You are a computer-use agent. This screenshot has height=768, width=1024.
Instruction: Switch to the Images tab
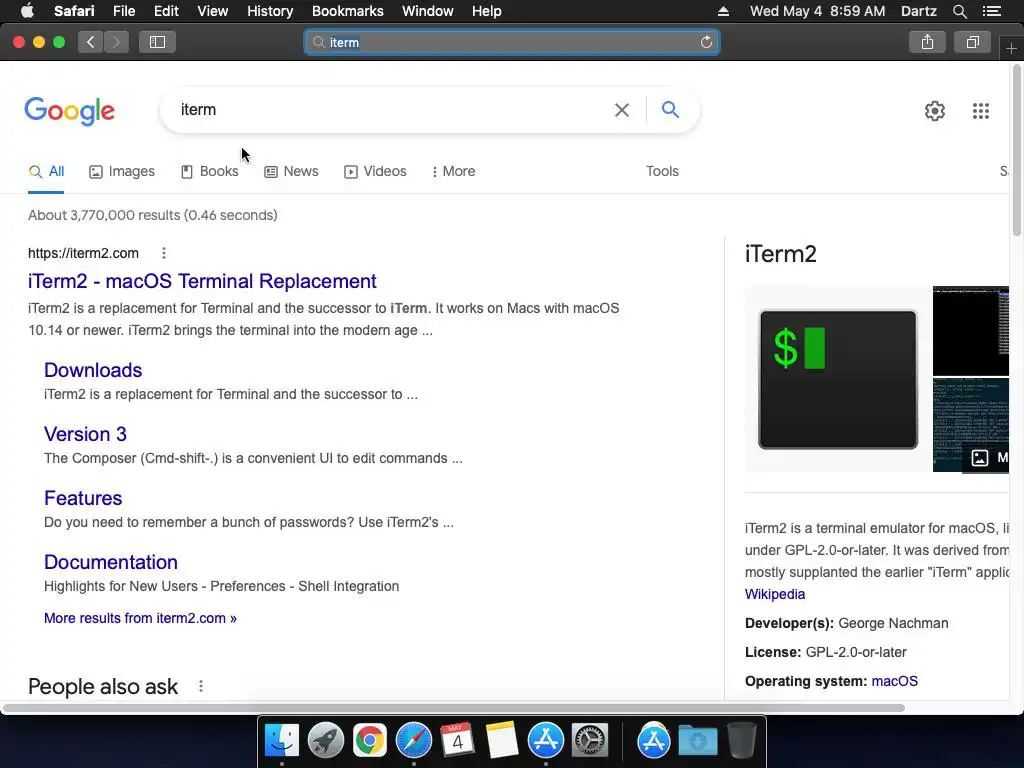tap(122, 171)
